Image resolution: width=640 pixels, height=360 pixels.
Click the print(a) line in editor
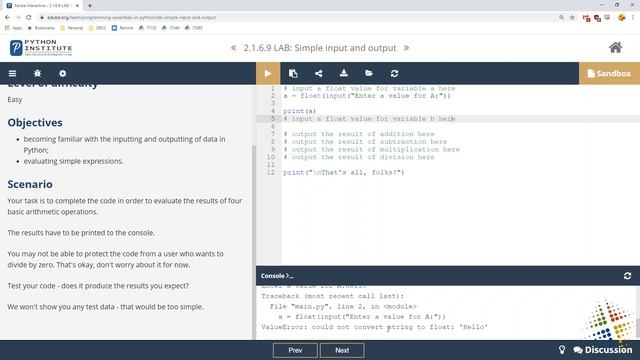click(x=300, y=111)
